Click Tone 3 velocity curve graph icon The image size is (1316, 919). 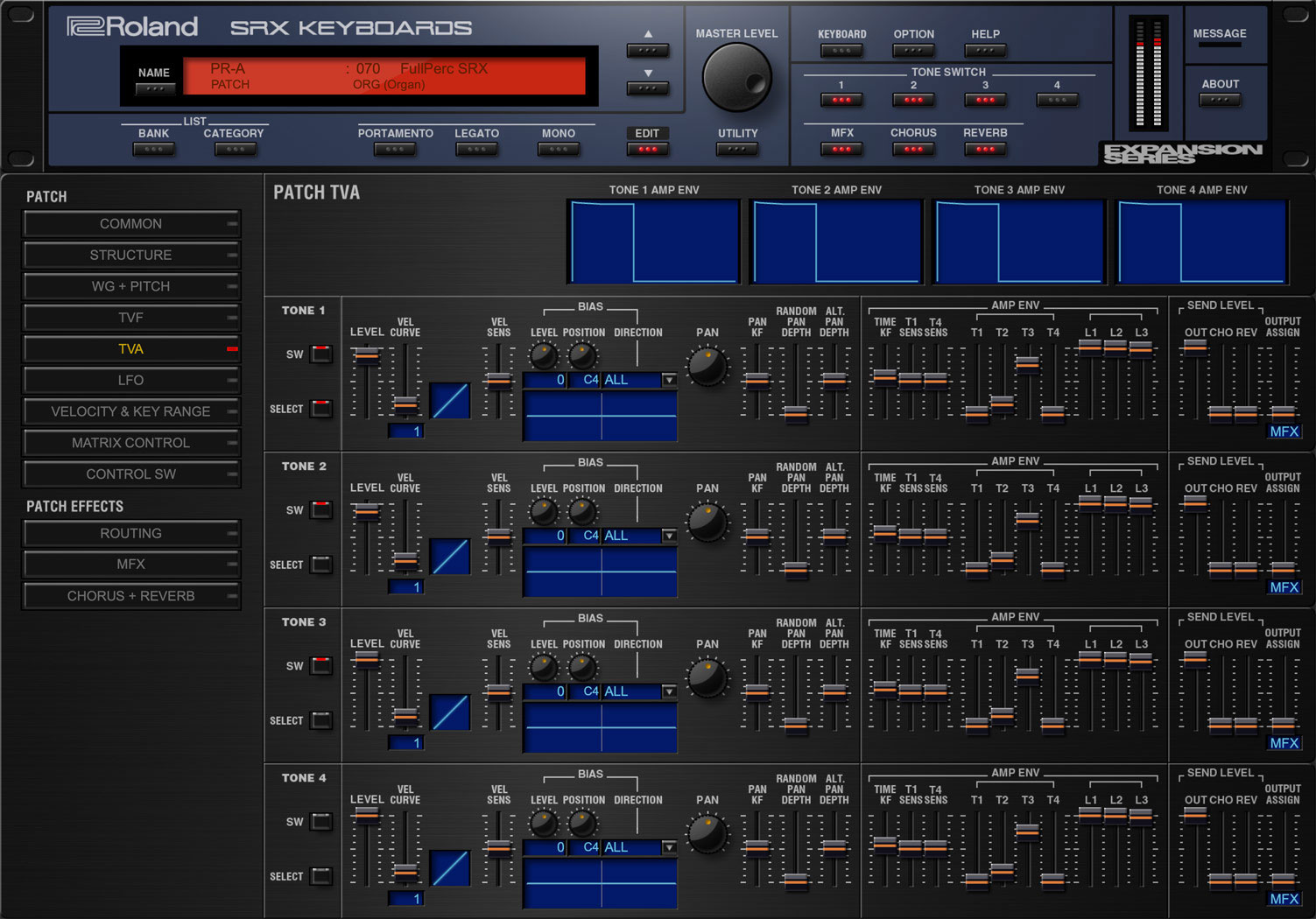(450, 712)
